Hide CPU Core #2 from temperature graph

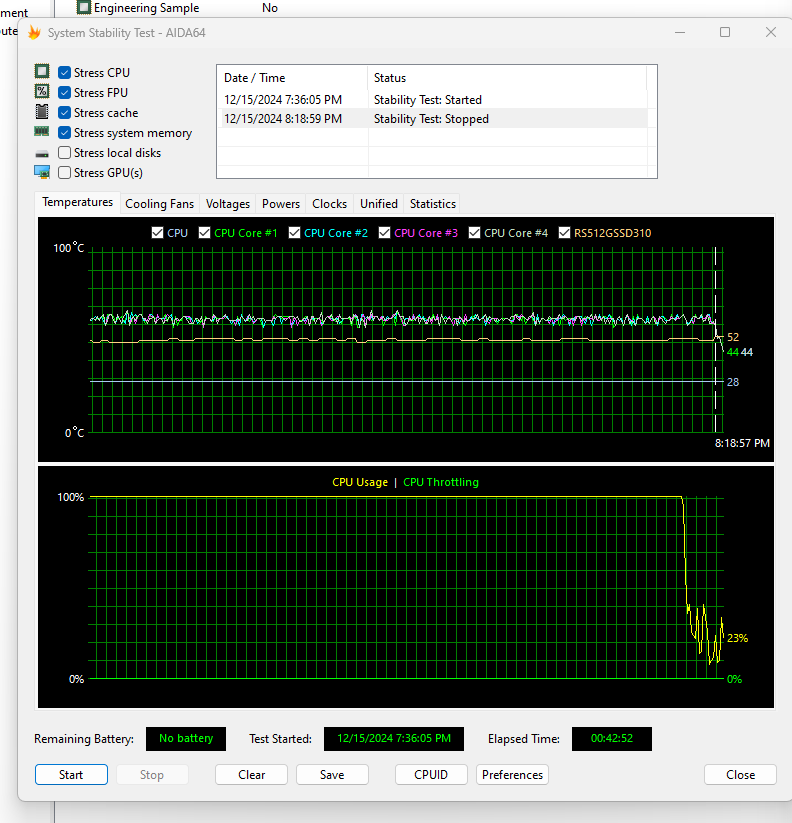click(294, 233)
